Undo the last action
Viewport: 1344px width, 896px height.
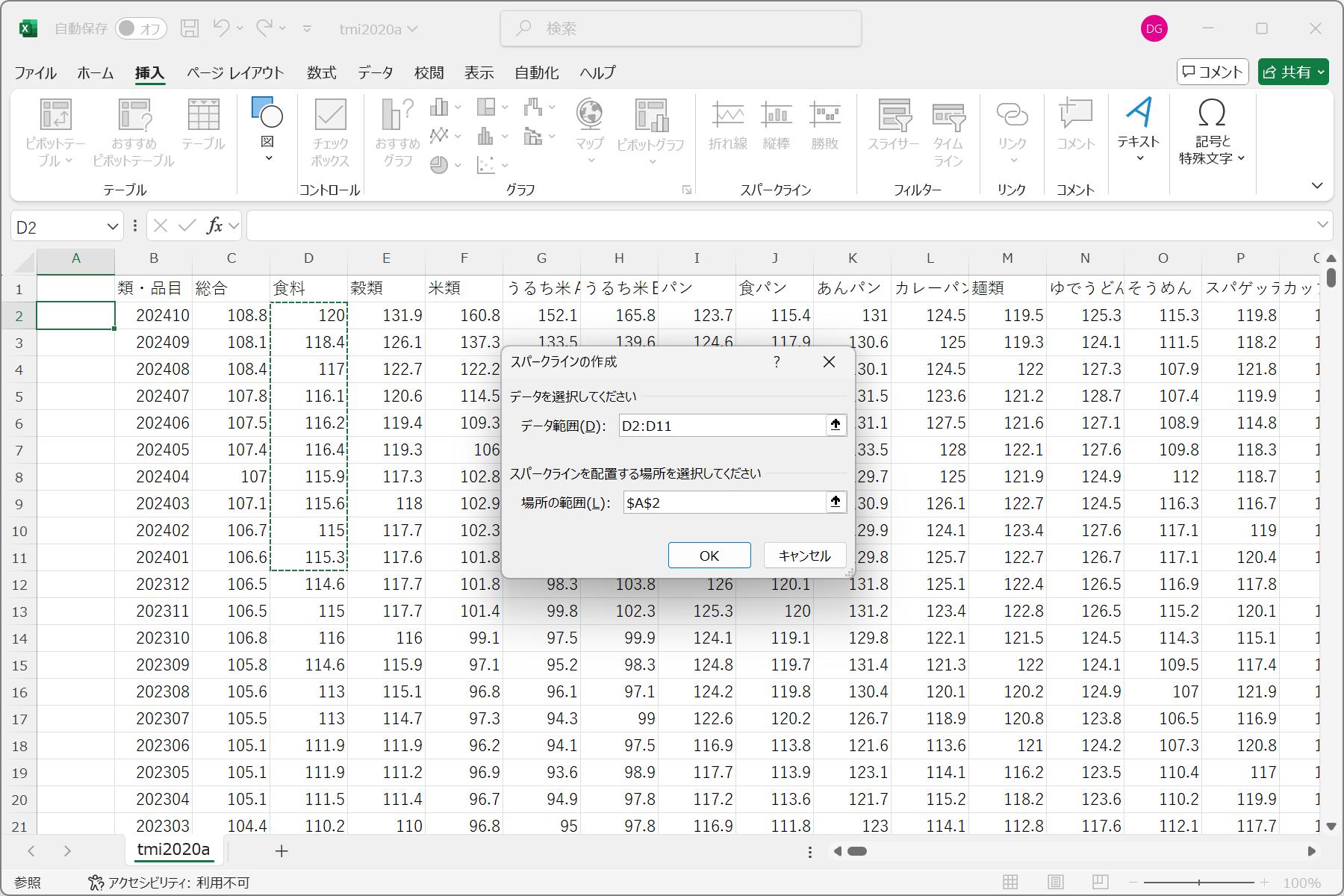221,28
